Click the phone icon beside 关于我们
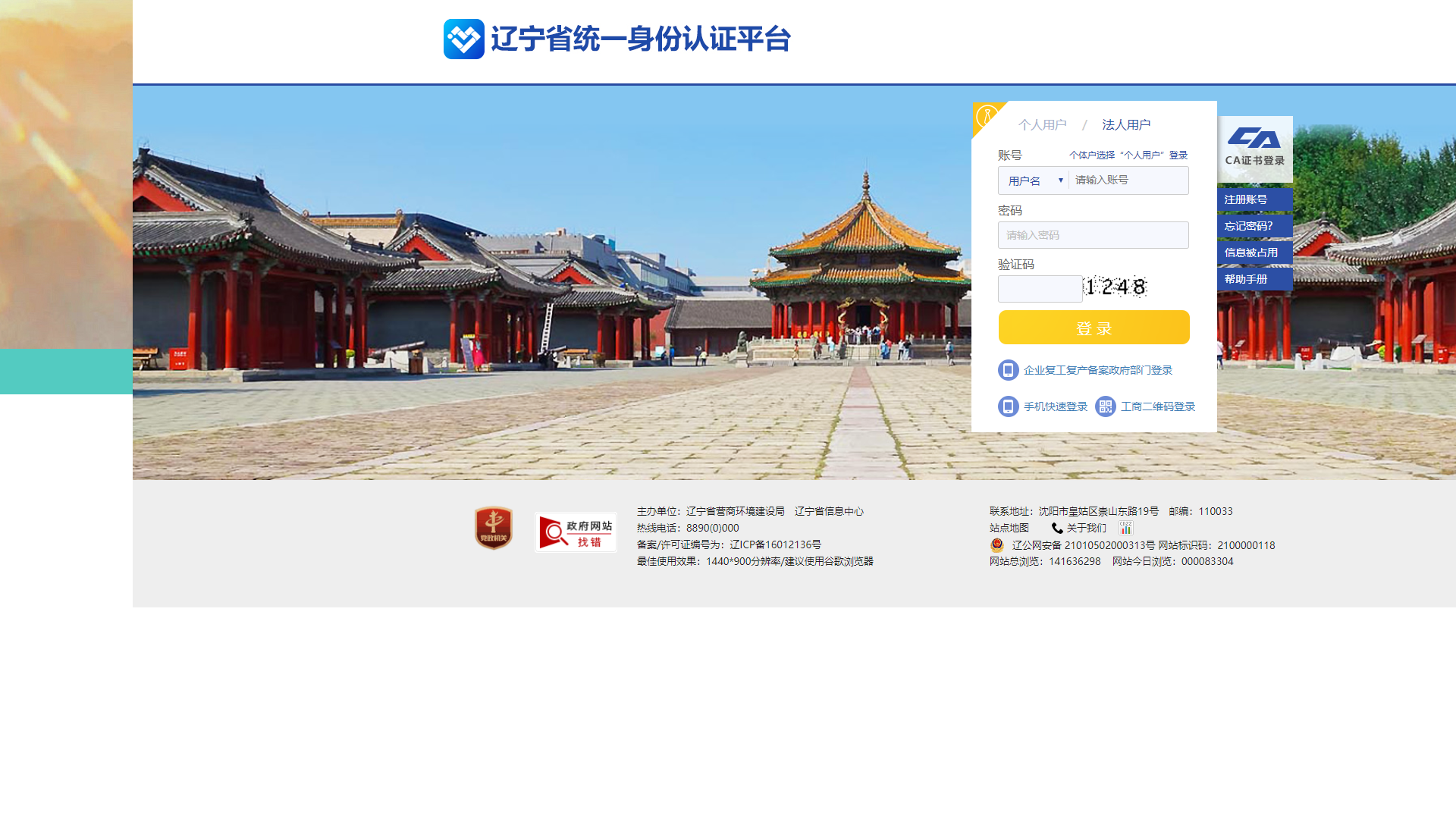 click(1056, 527)
